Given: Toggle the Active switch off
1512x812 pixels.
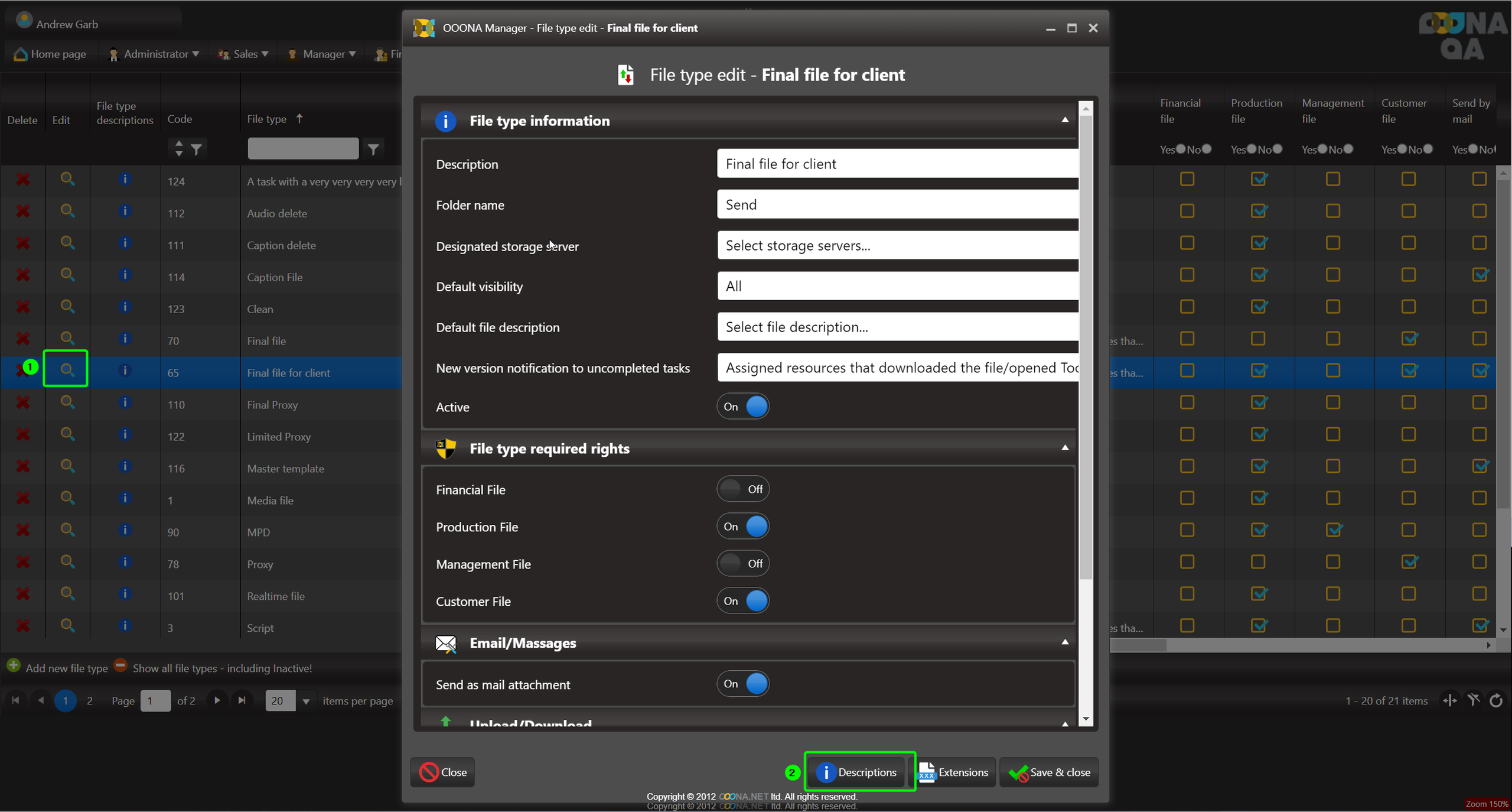Looking at the screenshot, I should click(x=743, y=407).
